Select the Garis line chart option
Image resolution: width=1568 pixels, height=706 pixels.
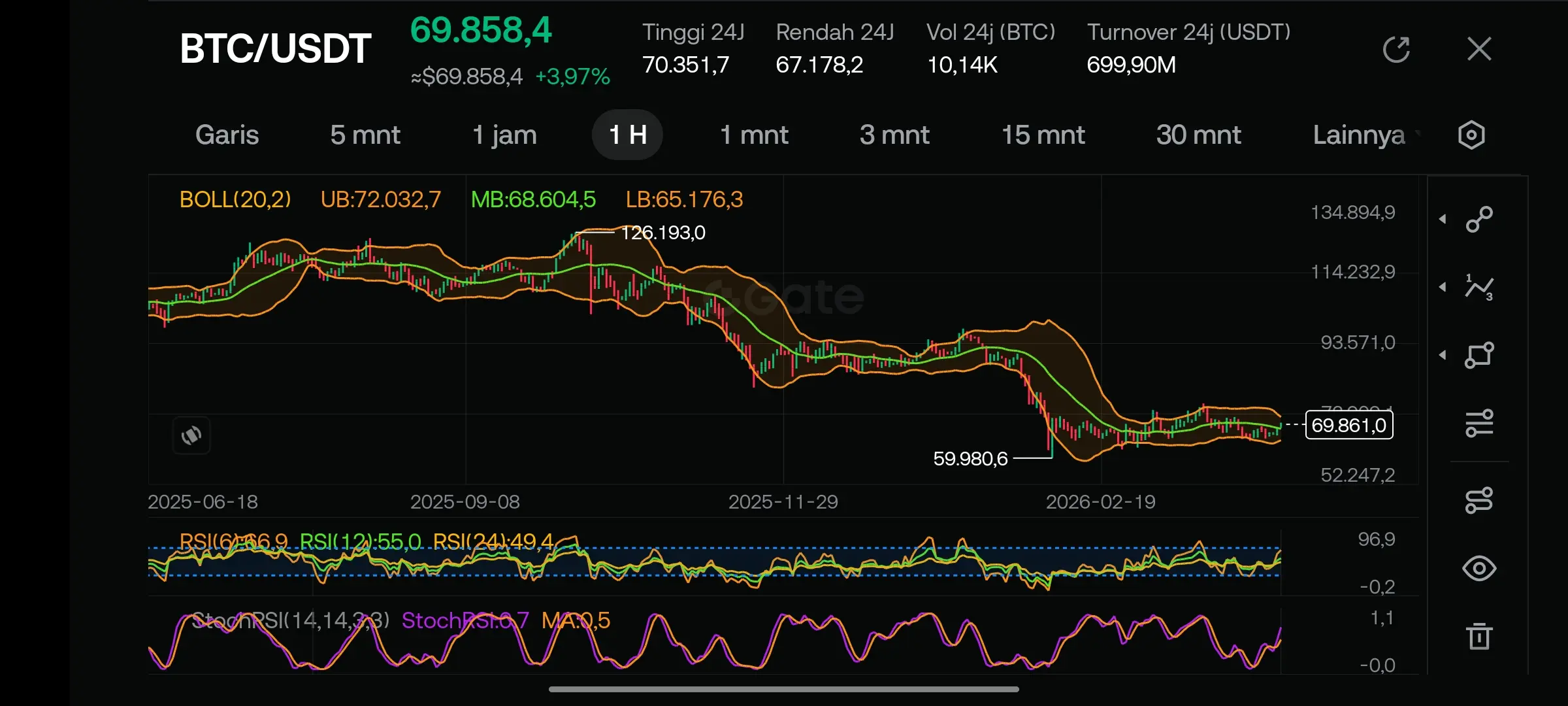coord(227,135)
